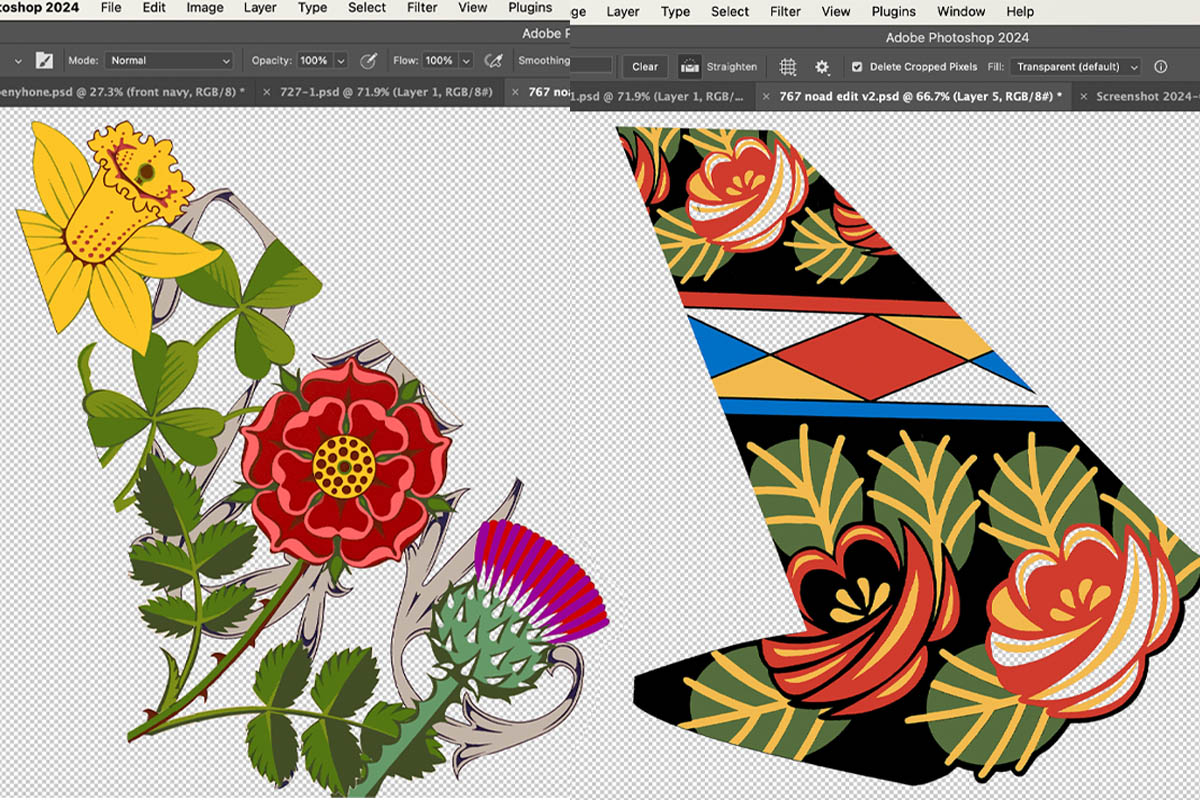Switch to 767 noad edit v2.psd tab
Viewport: 1200px width, 800px height.
pos(920,97)
